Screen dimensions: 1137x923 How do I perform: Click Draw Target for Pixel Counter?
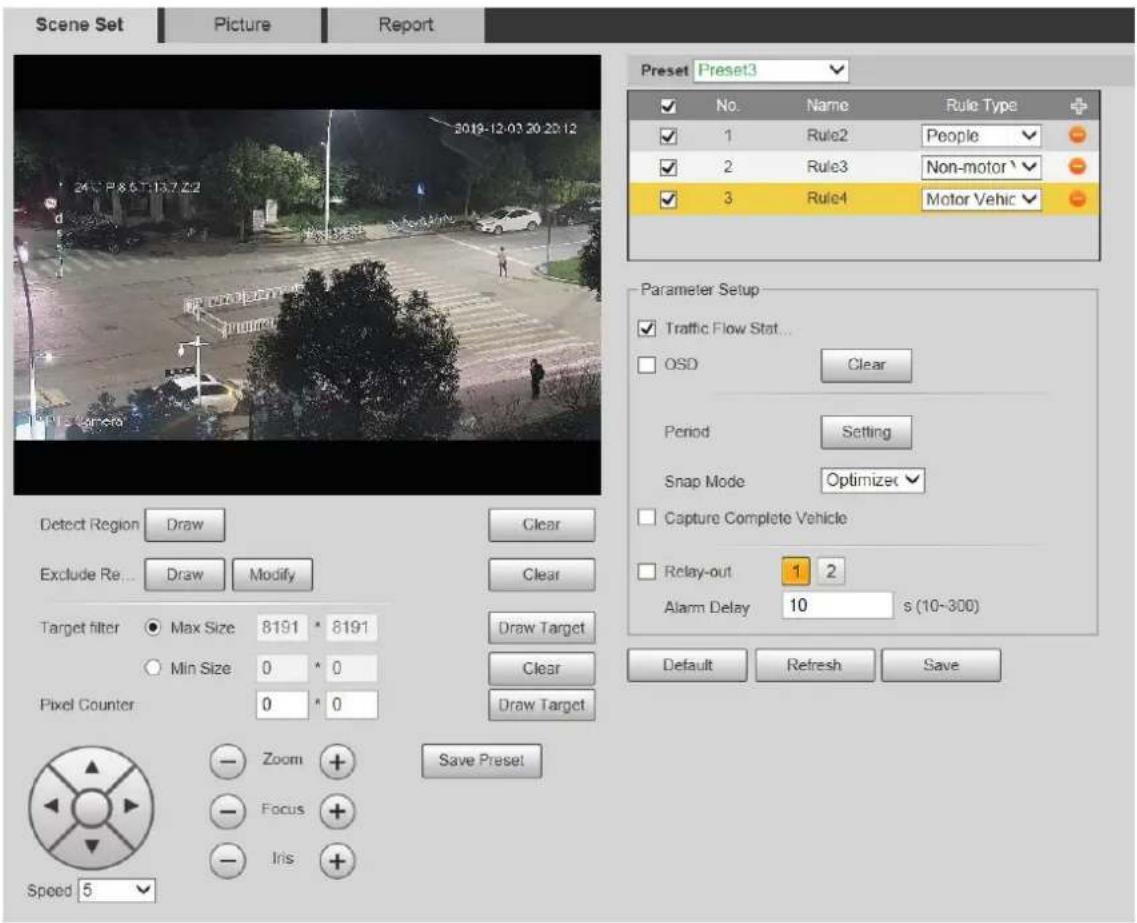pos(542,705)
